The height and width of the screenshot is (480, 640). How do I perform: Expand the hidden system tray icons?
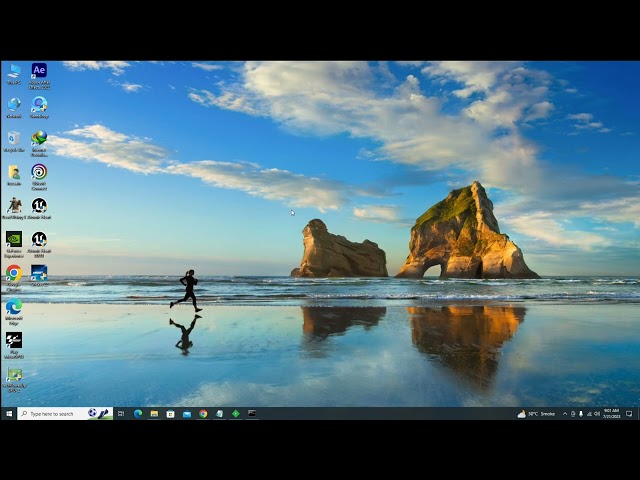tap(565, 413)
